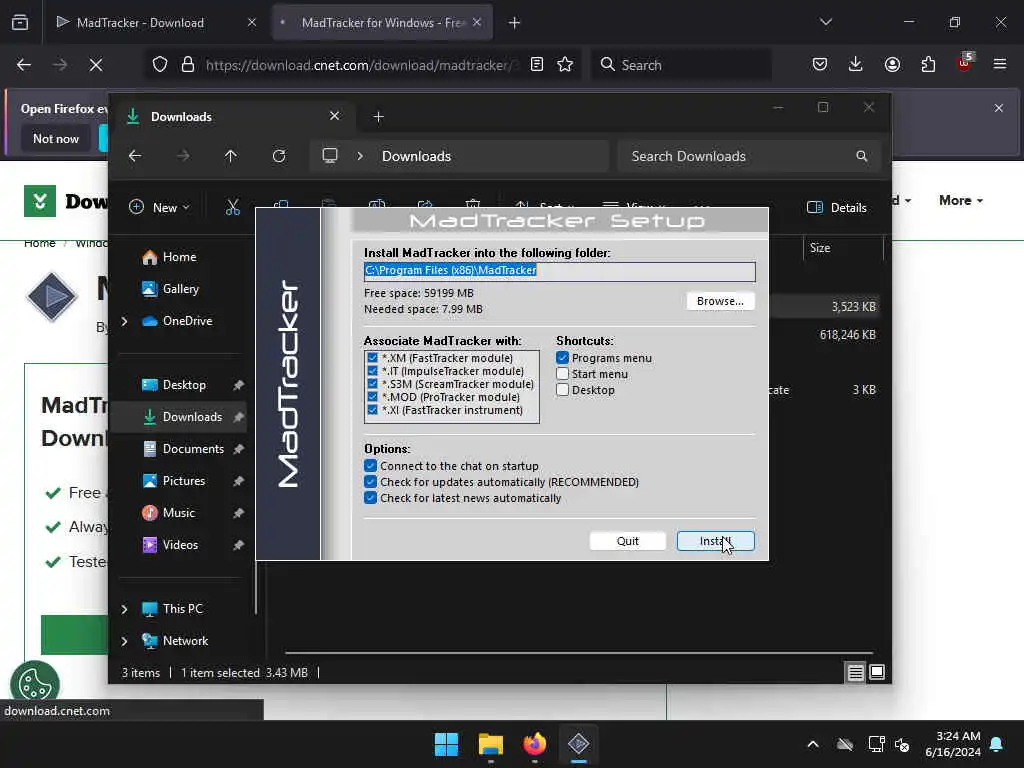Toggle Check for latest news automatically
Screen dimensions: 1024x768
tap(370, 498)
